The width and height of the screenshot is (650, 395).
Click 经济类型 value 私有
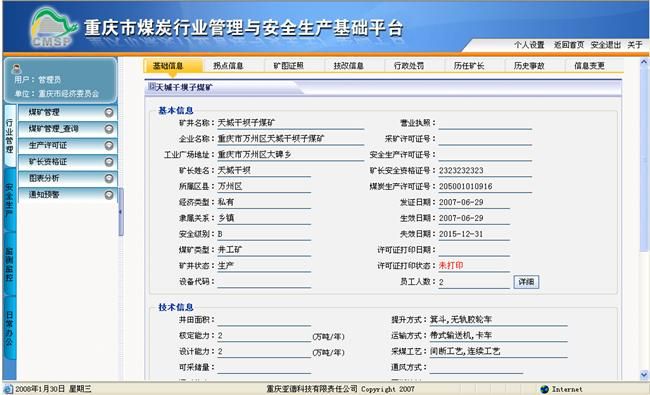pyautogui.click(x=226, y=202)
